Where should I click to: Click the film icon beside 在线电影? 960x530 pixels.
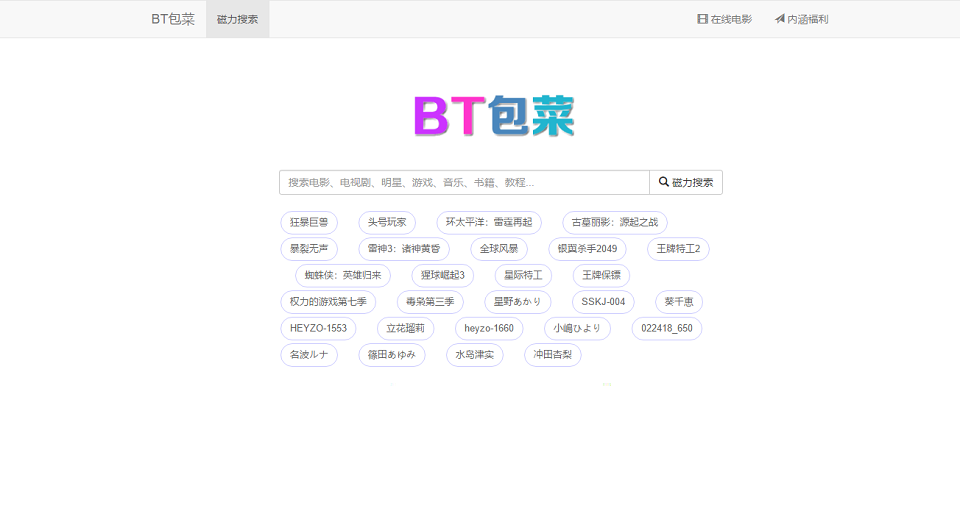pyautogui.click(x=702, y=19)
